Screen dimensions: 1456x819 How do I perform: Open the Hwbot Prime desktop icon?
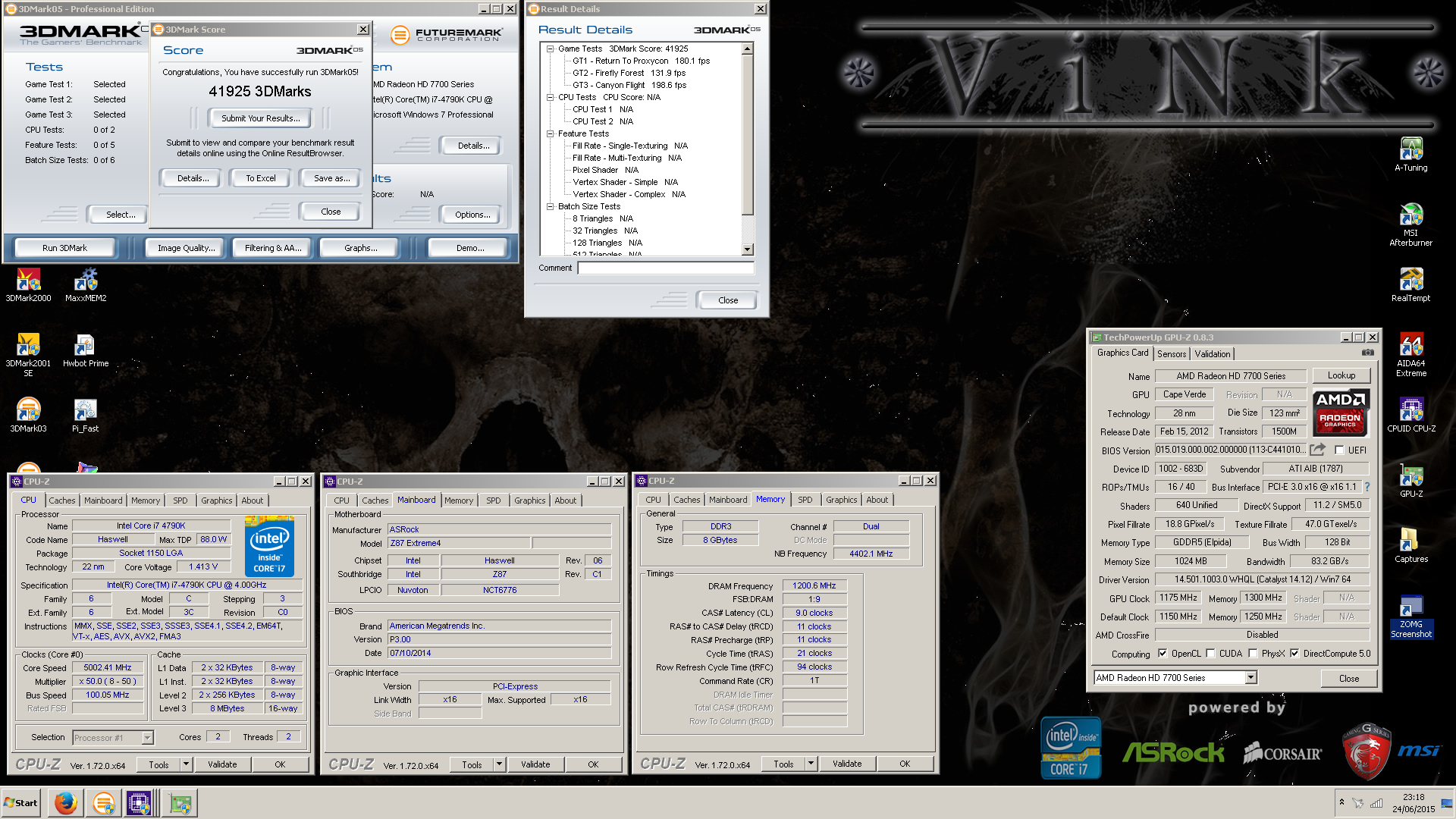coord(86,350)
